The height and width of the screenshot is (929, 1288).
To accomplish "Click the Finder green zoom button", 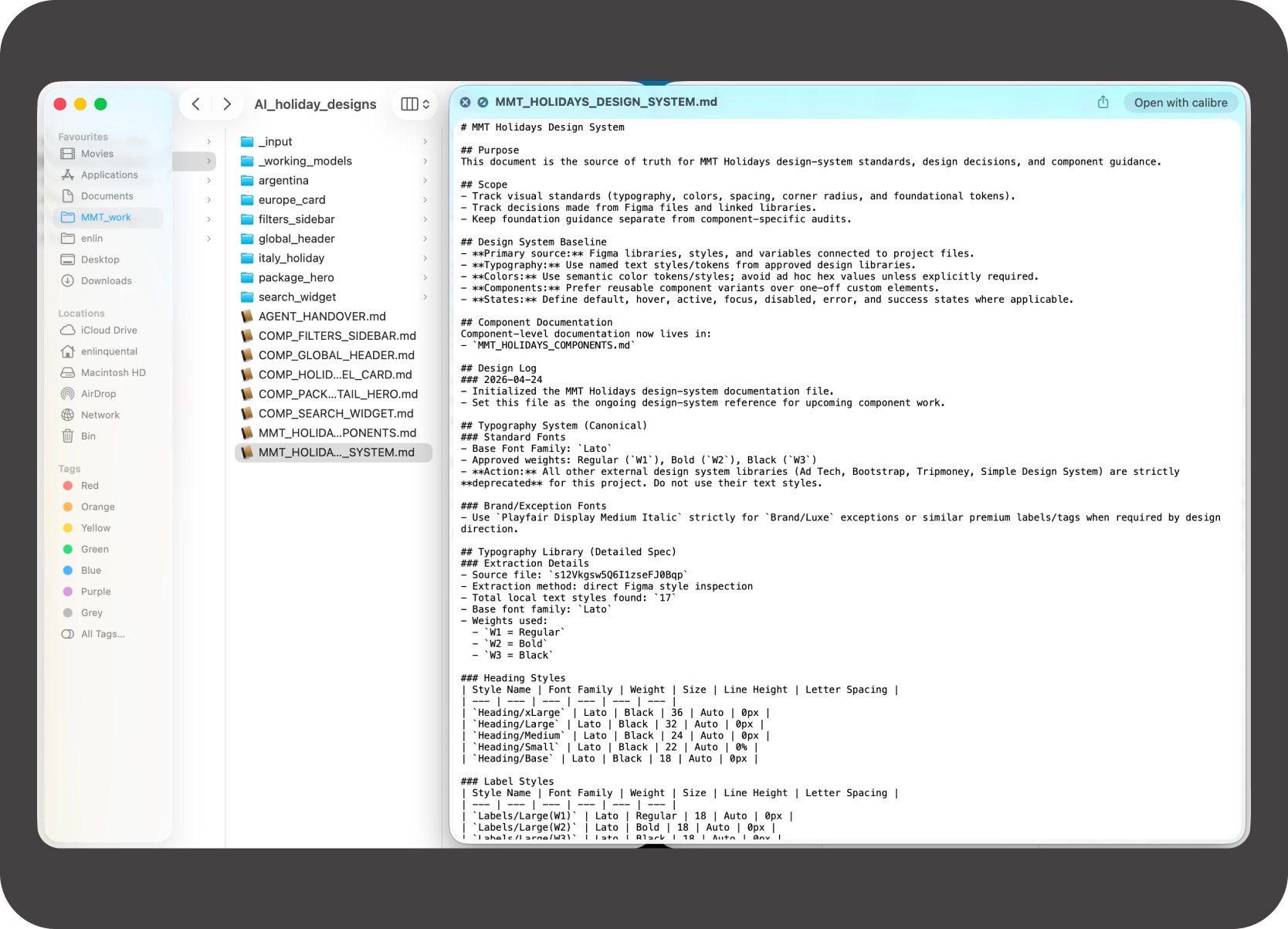I will tap(100, 104).
